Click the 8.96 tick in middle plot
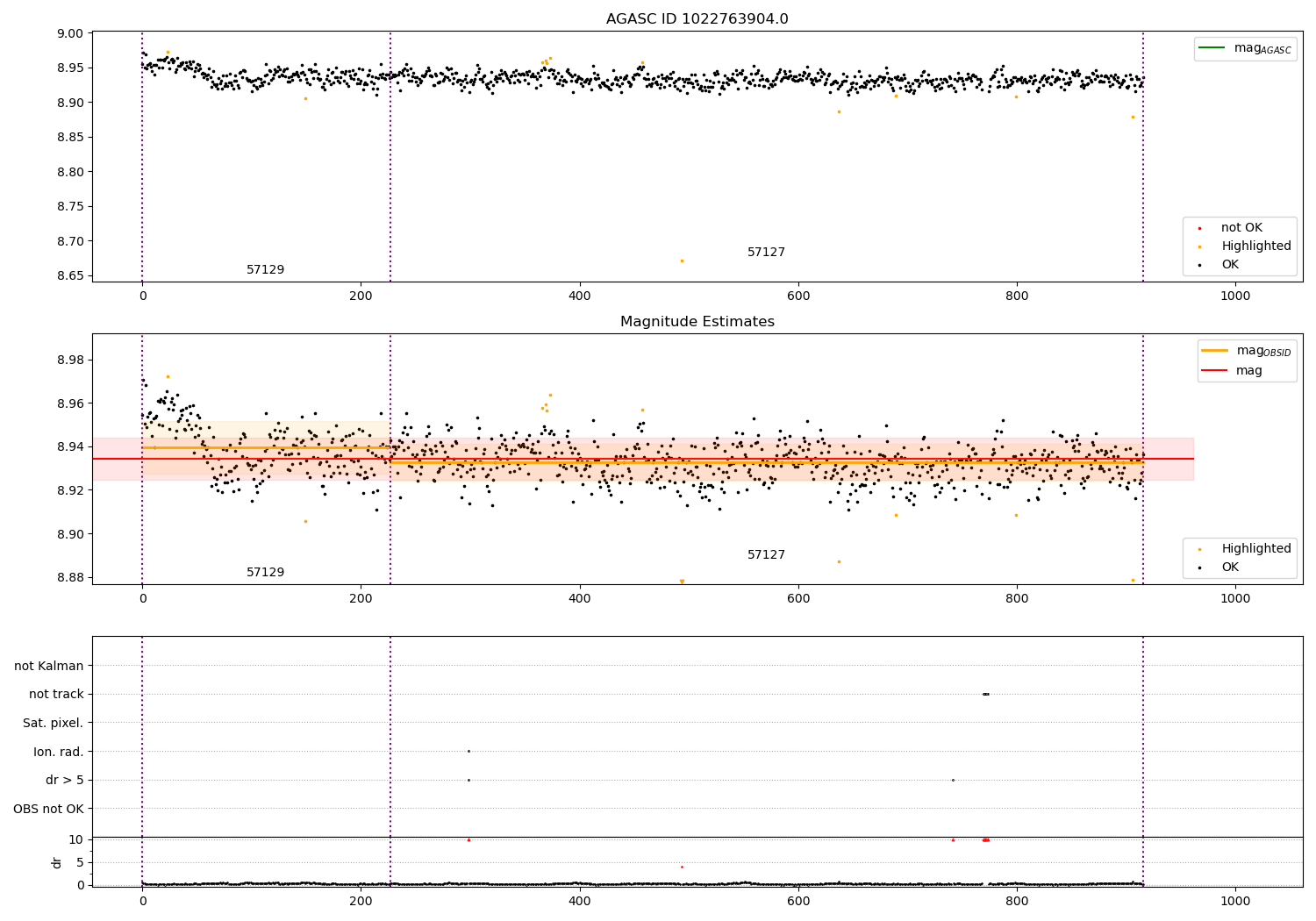This screenshot has height=921, width=1316. tap(70, 404)
